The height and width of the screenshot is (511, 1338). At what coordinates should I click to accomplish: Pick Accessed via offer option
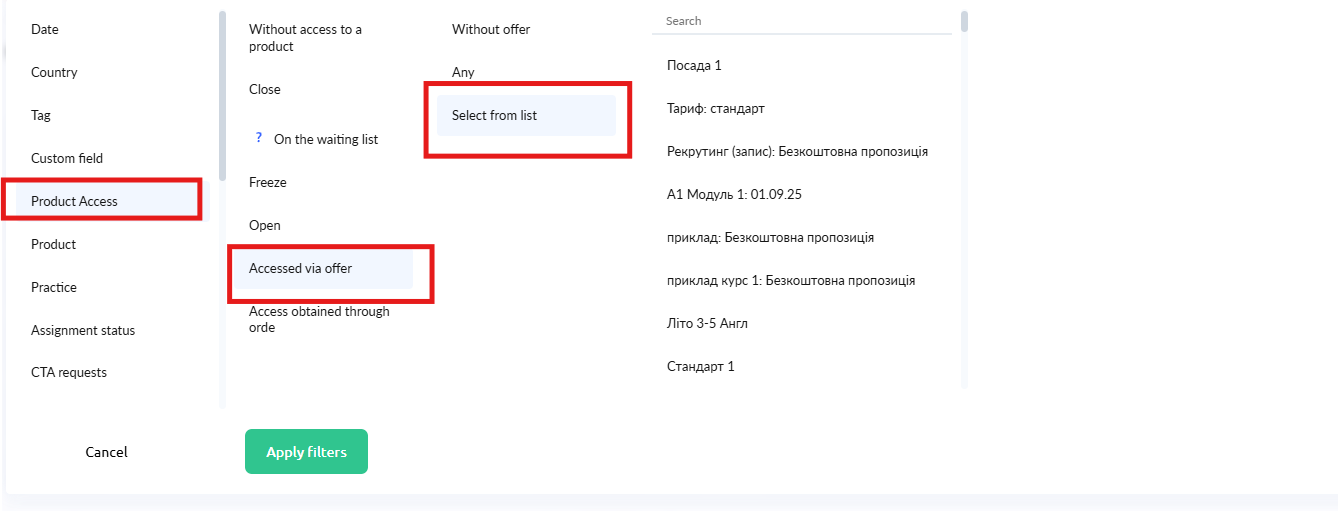click(300, 269)
